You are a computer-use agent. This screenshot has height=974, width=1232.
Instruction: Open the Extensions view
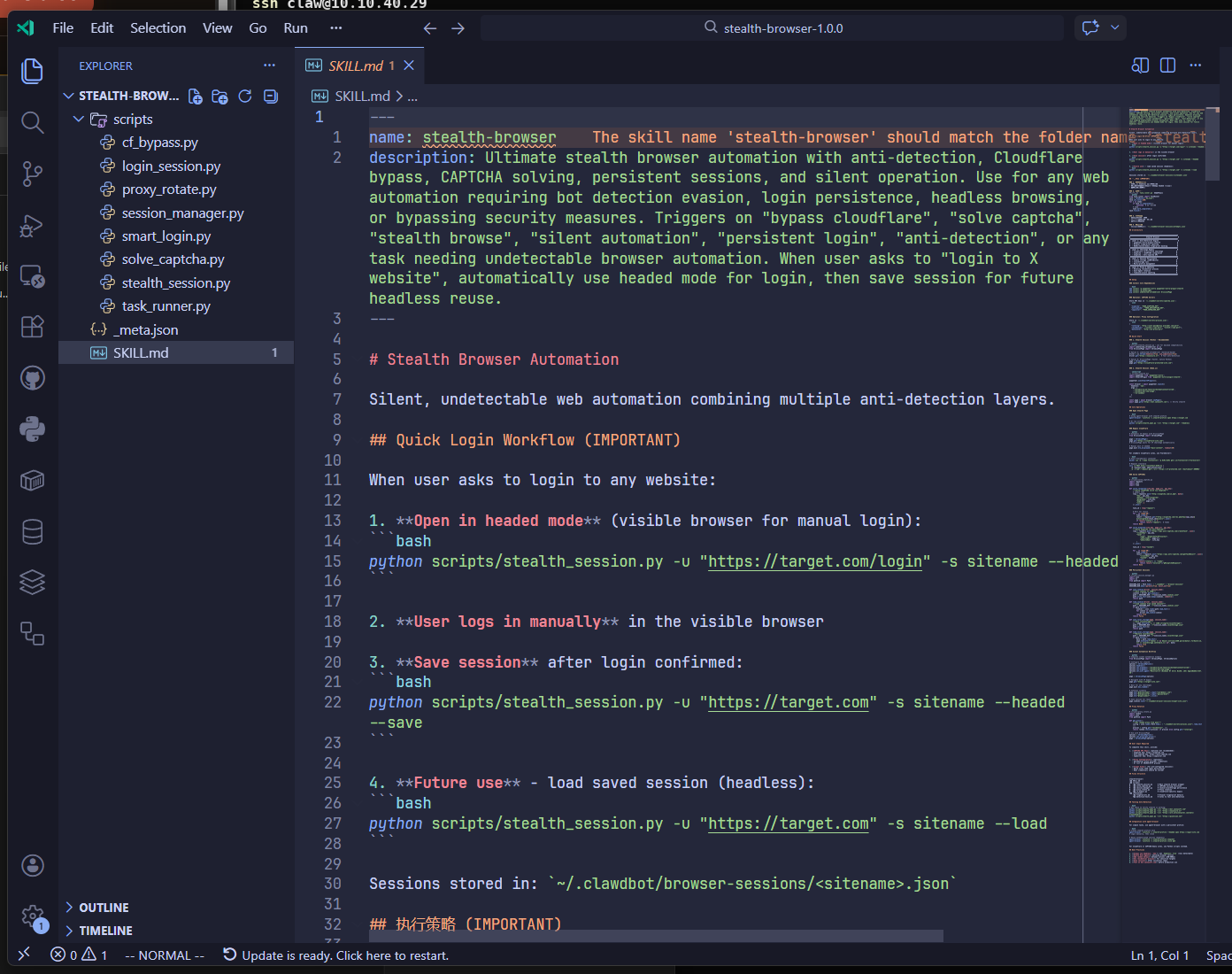32,327
